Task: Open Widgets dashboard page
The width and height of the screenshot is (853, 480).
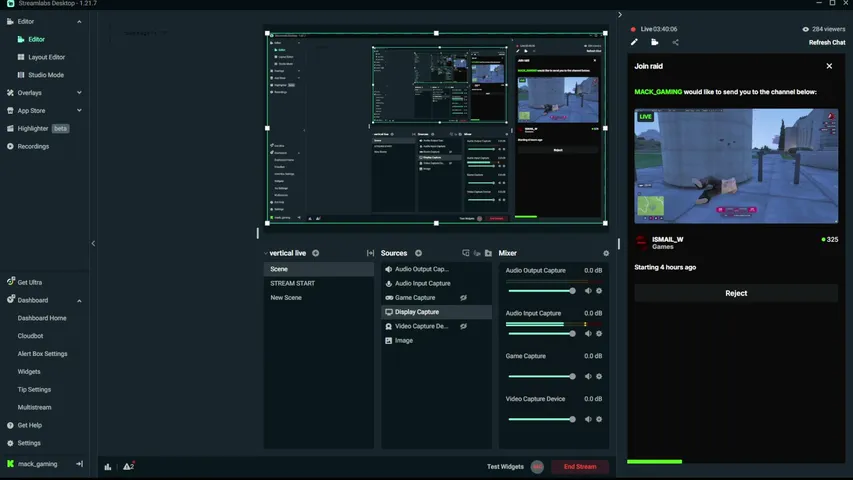Action: 29,372
